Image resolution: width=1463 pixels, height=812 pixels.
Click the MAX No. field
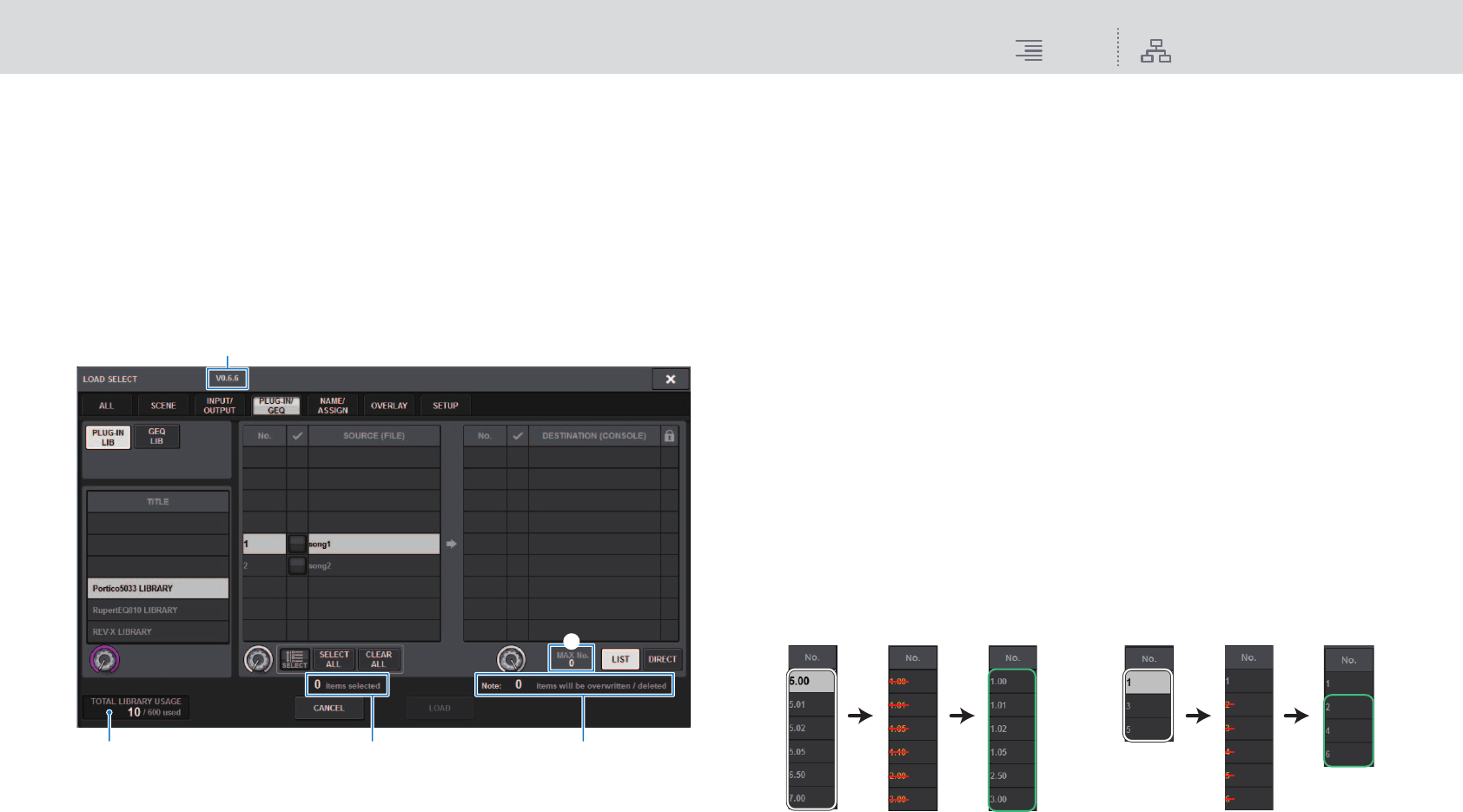(572, 658)
